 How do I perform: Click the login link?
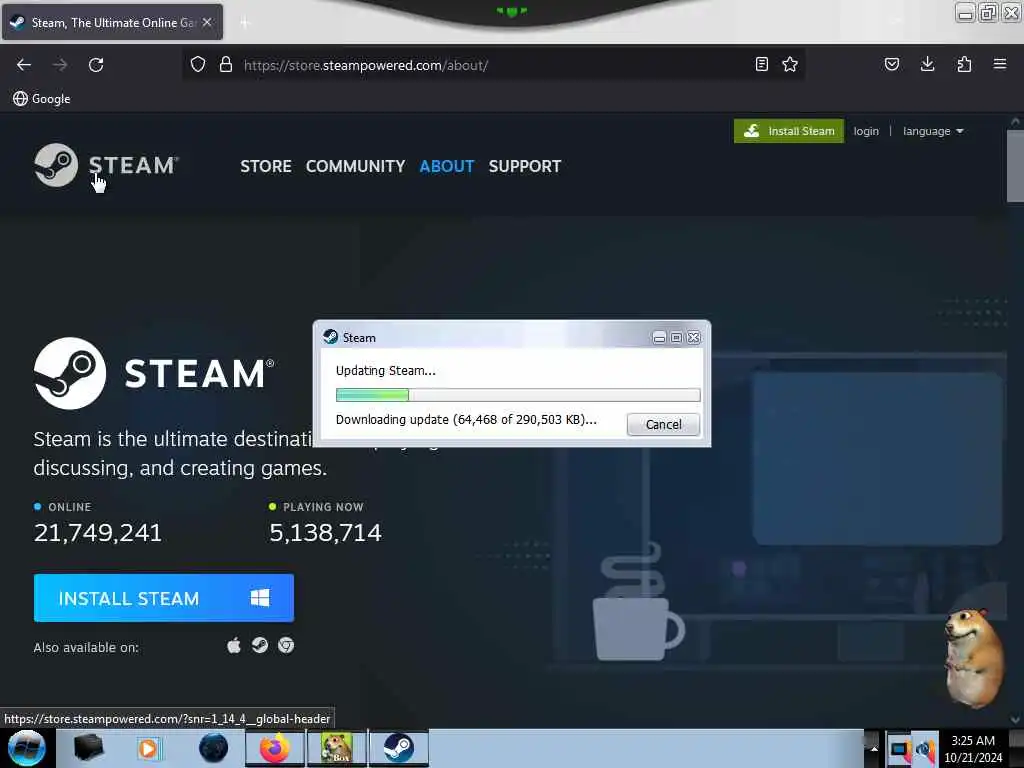coord(866,131)
